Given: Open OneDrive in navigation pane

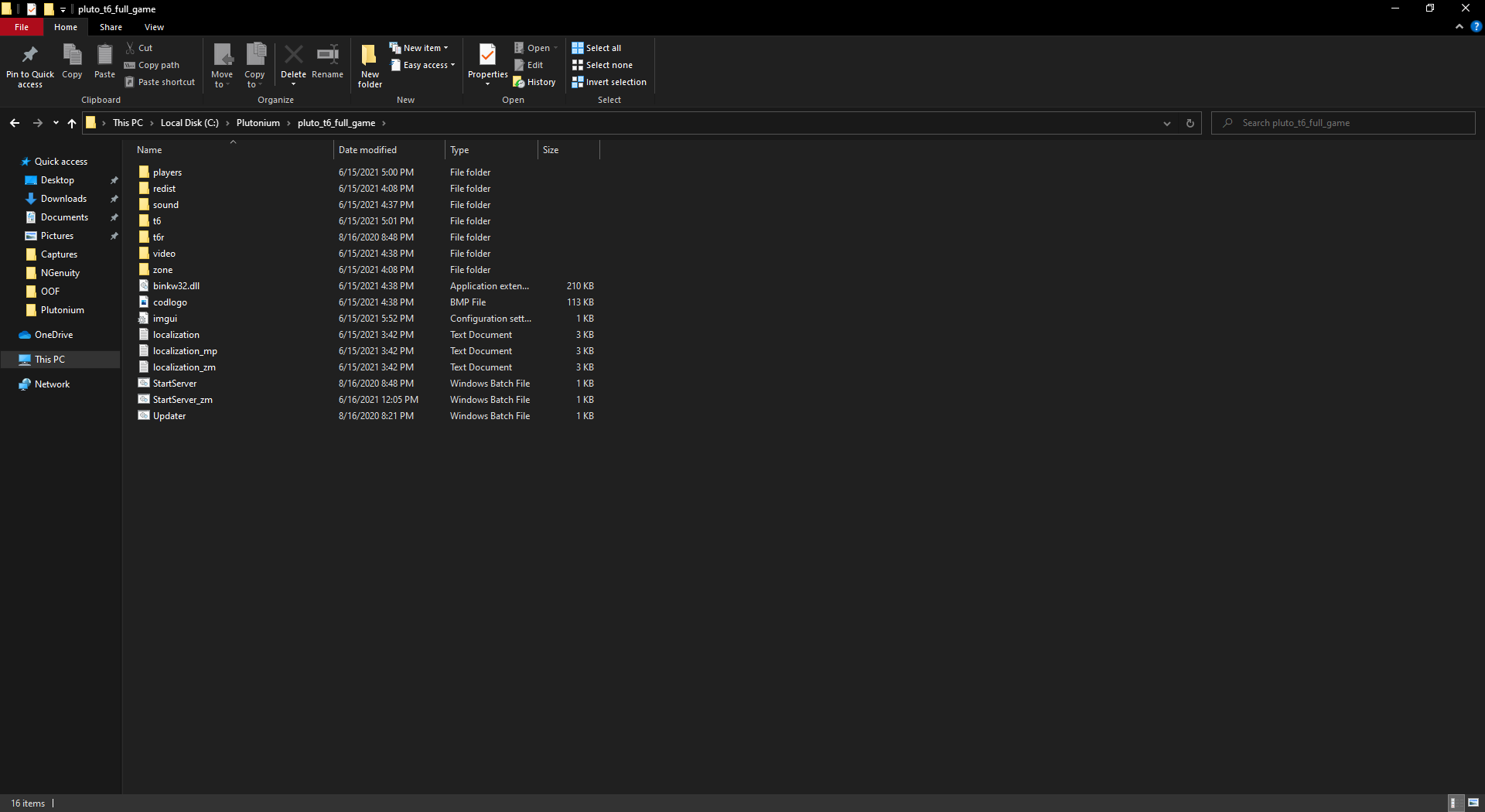Looking at the screenshot, I should click(x=53, y=335).
